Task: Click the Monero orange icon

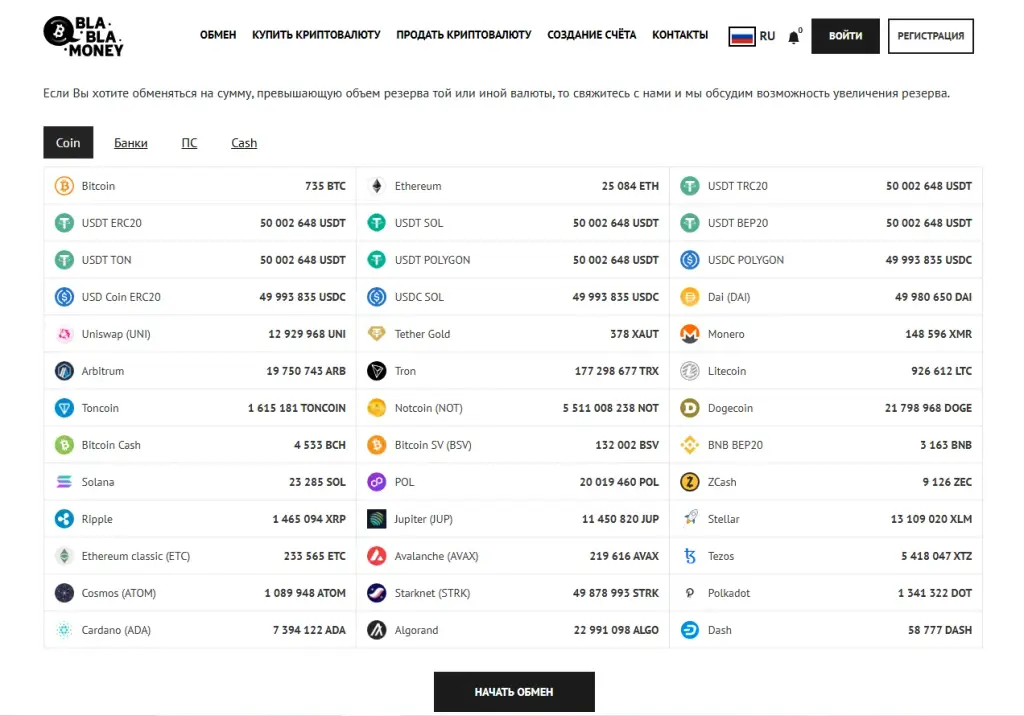Action: (690, 334)
